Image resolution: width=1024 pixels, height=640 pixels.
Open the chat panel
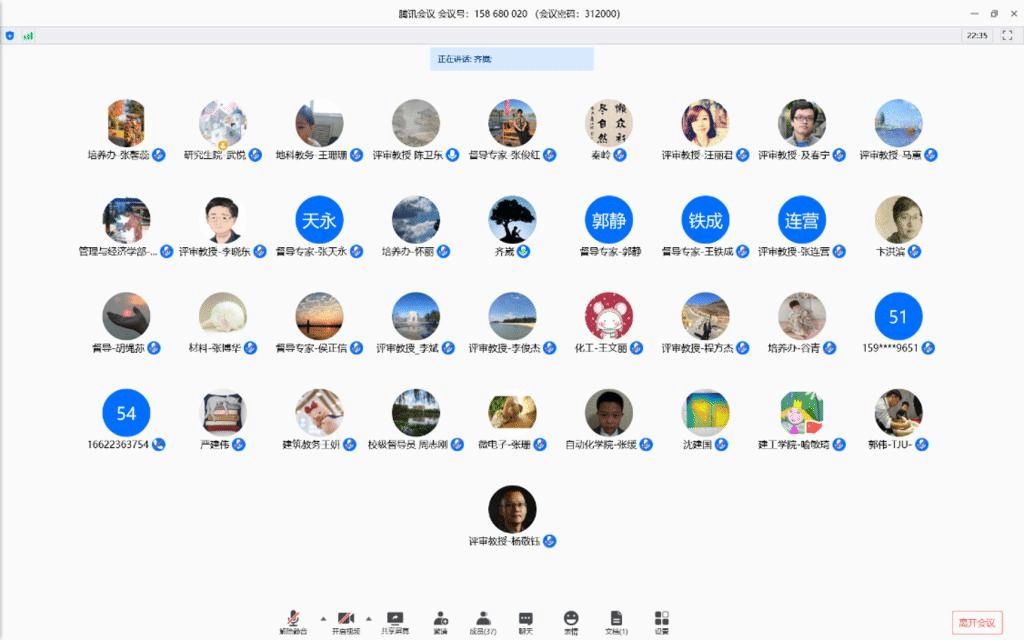pyautogui.click(x=525, y=621)
